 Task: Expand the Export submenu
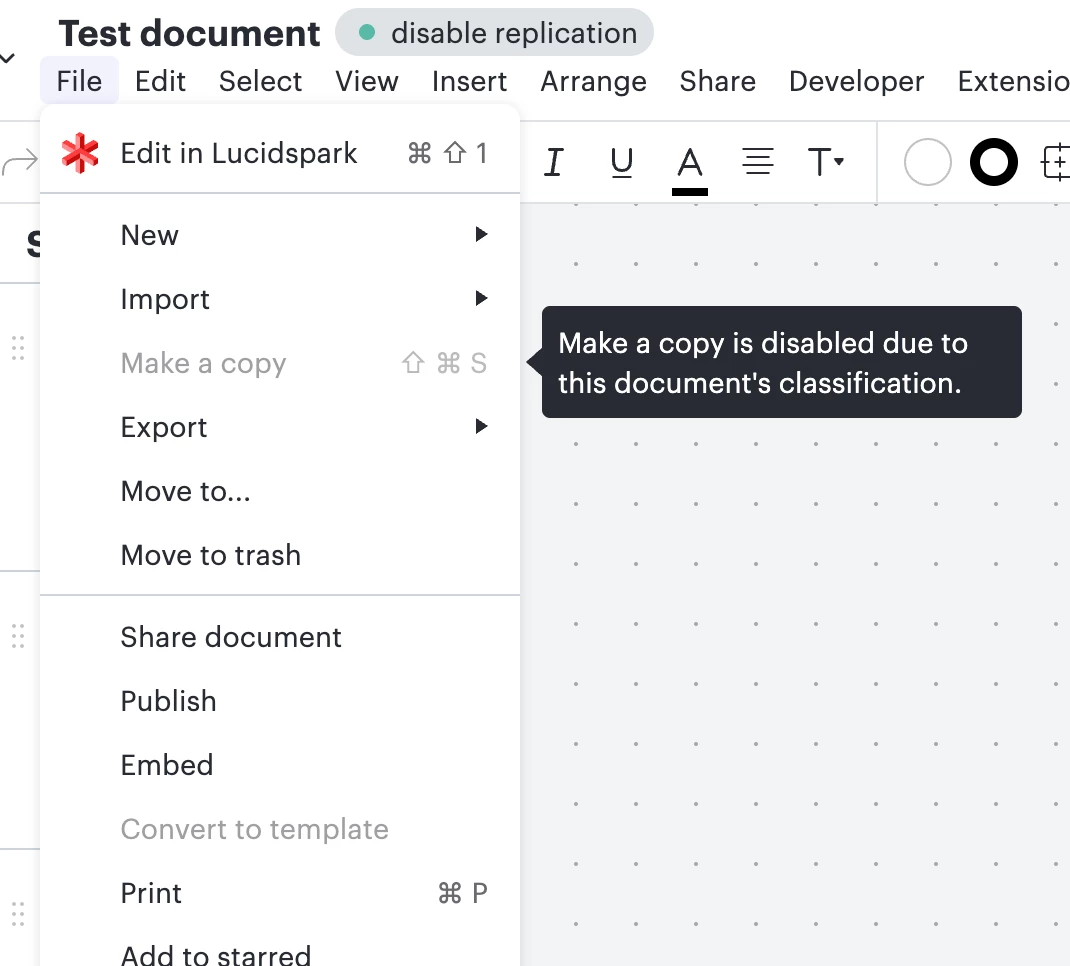tap(280, 427)
